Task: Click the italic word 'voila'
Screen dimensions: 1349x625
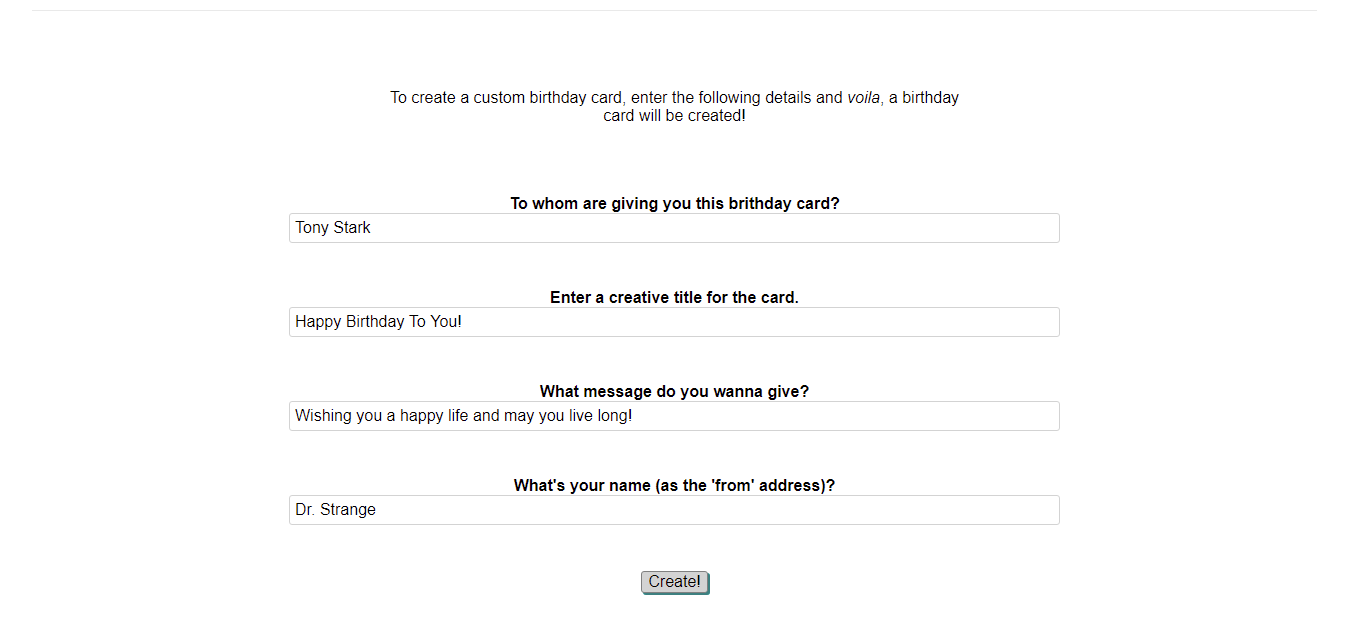Action: pyautogui.click(x=863, y=98)
